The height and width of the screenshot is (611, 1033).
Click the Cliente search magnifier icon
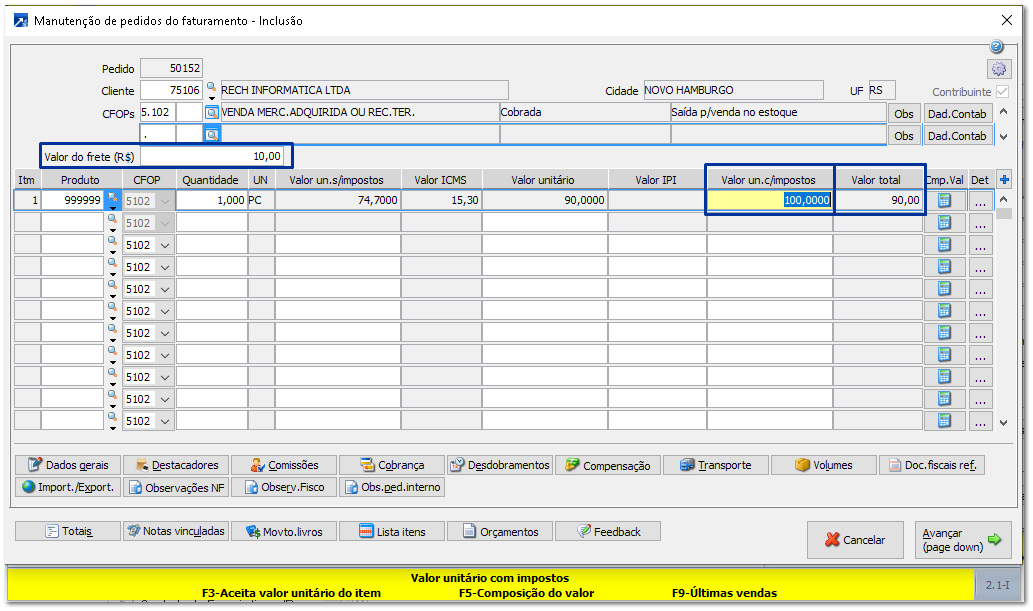tap(212, 90)
